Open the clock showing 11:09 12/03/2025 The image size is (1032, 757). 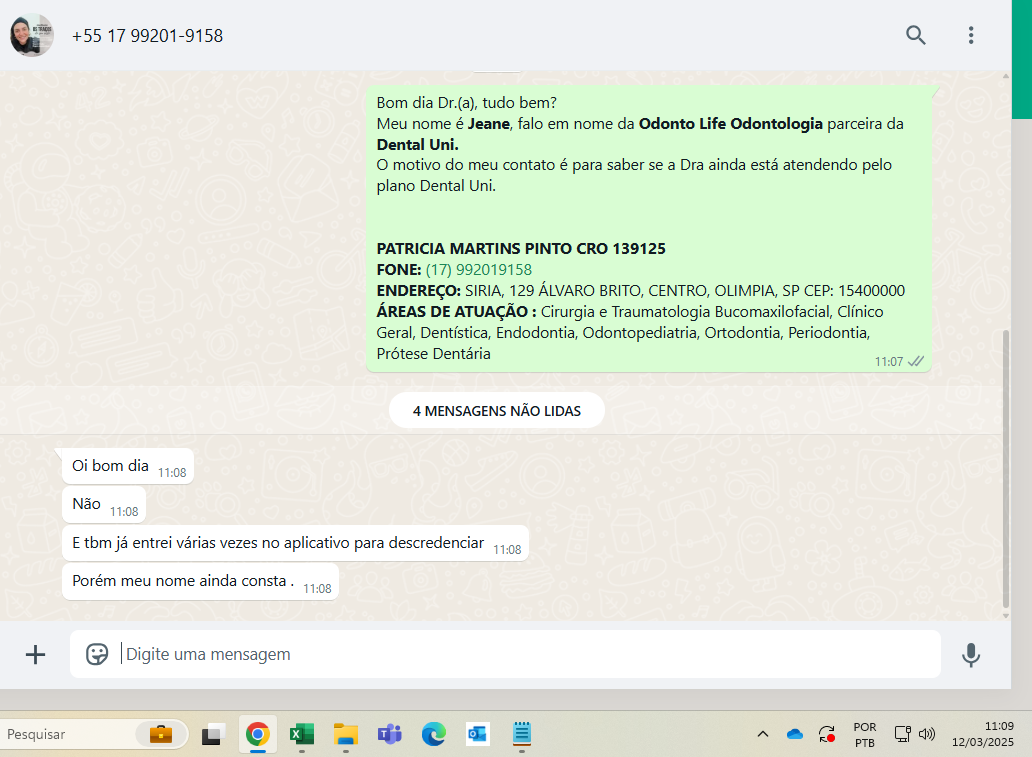tap(983, 734)
